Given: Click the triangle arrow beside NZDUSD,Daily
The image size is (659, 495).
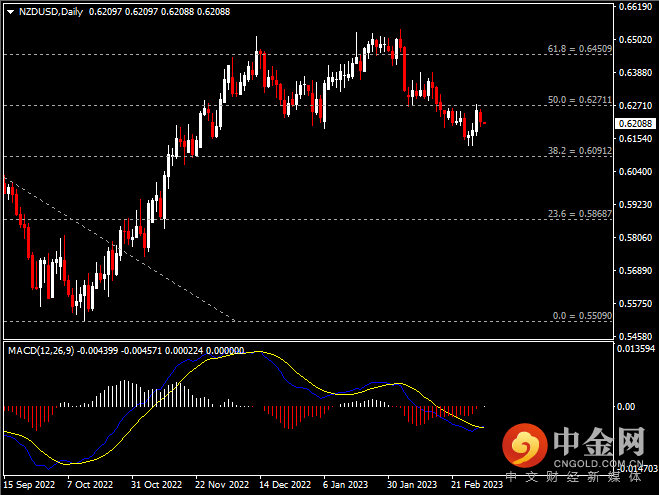Looking at the screenshot, I should 11,11.
